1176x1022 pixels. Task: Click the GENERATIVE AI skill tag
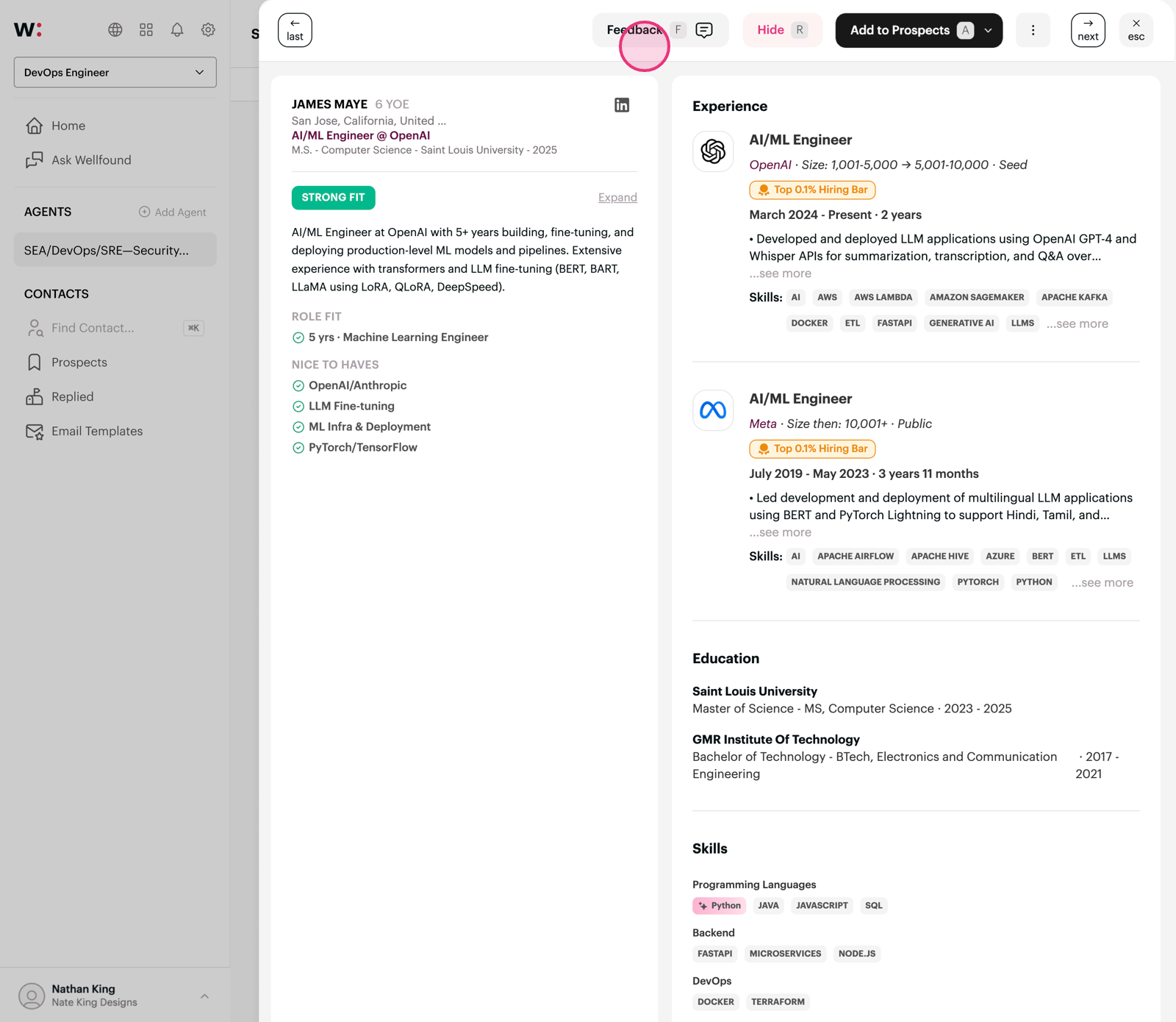(x=961, y=324)
